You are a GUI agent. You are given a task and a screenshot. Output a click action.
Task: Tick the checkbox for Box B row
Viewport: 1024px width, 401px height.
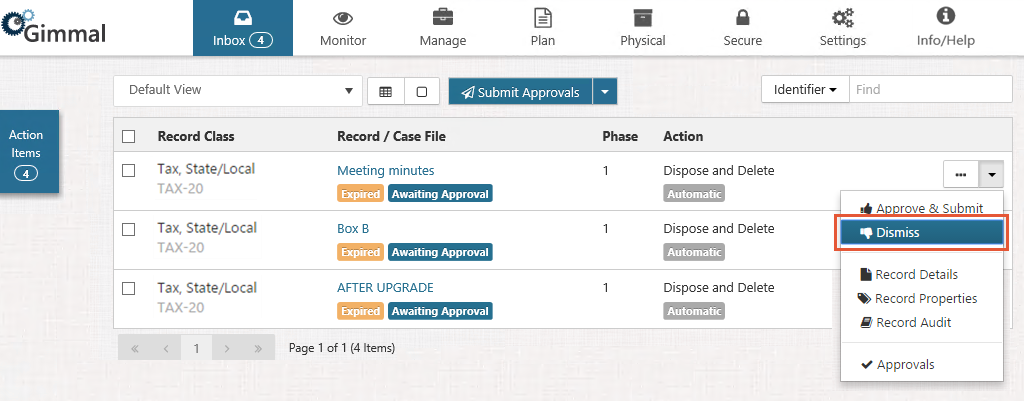coord(129,229)
